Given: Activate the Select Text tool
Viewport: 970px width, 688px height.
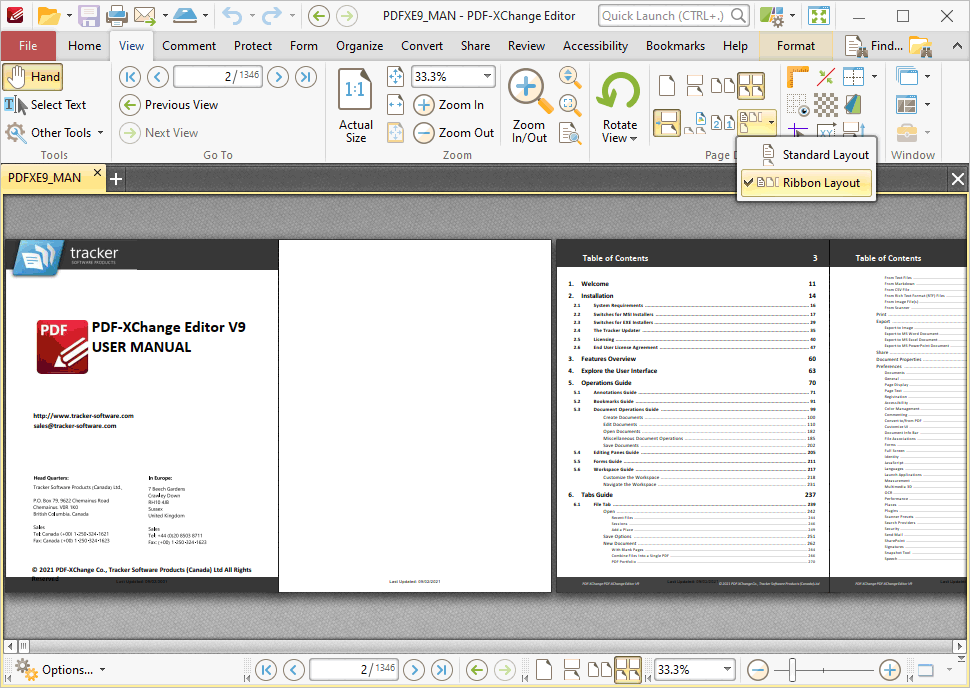Looking at the screenshot, I should pyautogui.click(x=45, y=105).
